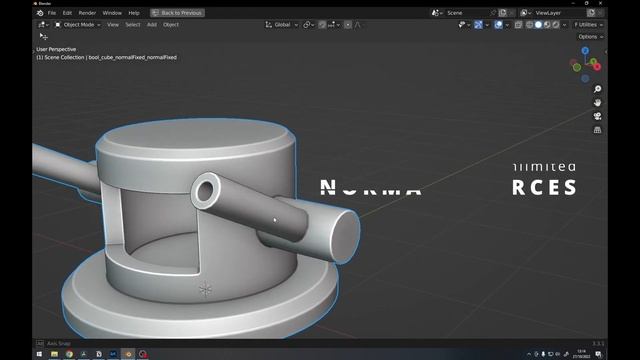Click the taskbar clock
The height and width of the screenshot is (360, 640).
point(582,354)
